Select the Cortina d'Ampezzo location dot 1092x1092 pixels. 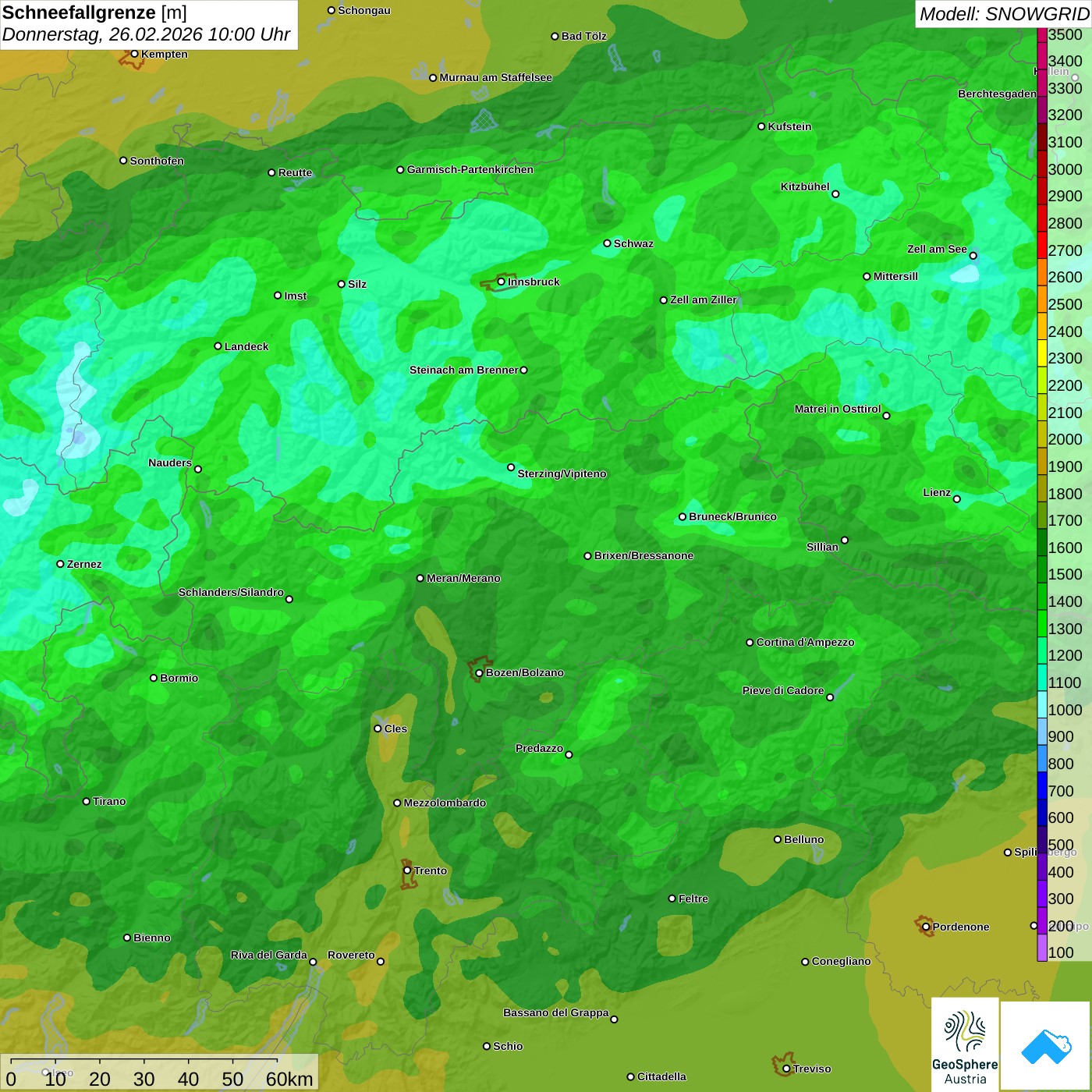pos(750,643)
